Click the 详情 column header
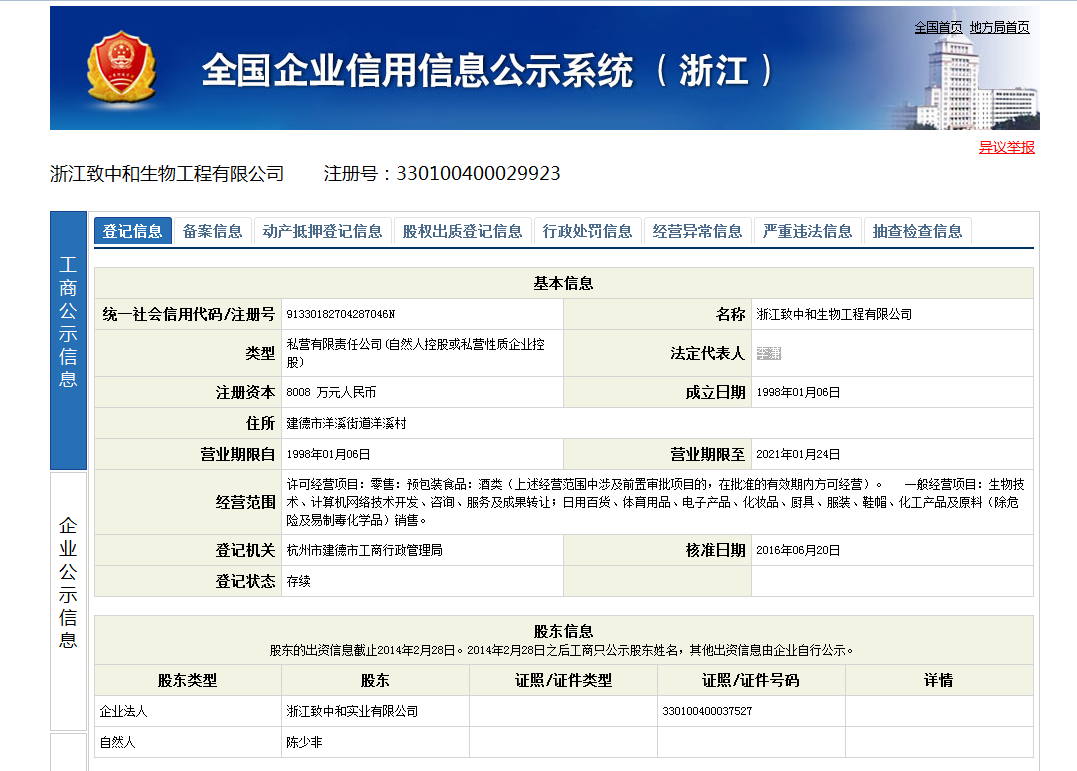The height and width of the screenshot is (771, 1077). (938, 680)
